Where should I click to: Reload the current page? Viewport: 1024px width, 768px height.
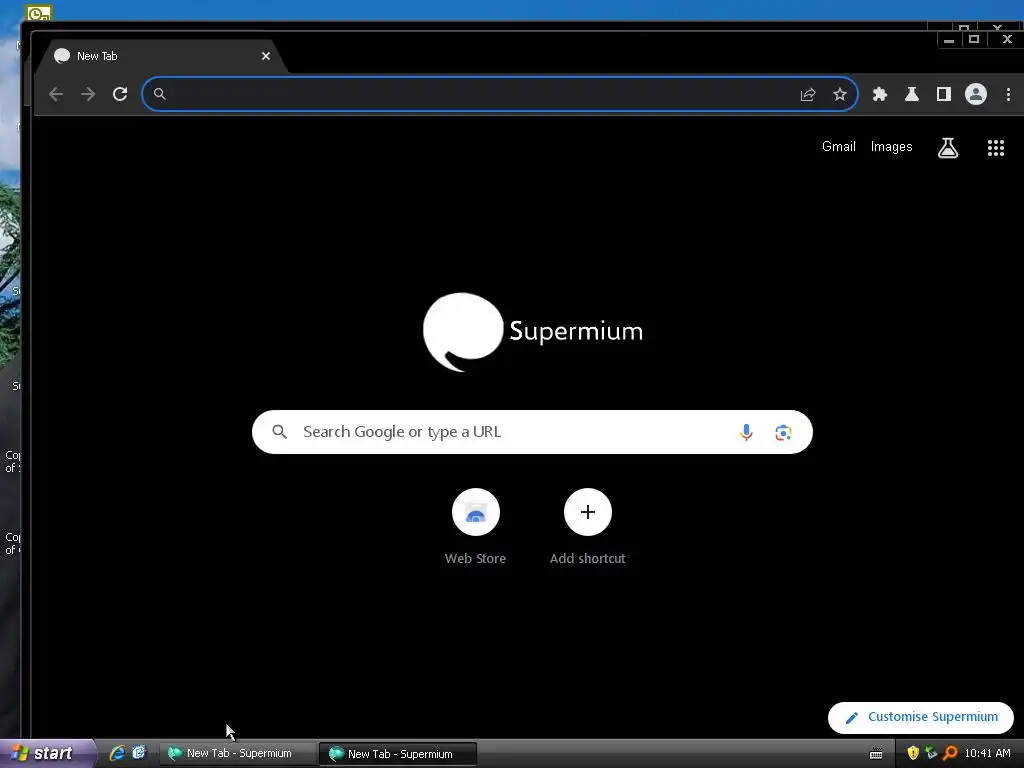pyautogui.click(x=120, y=94)
